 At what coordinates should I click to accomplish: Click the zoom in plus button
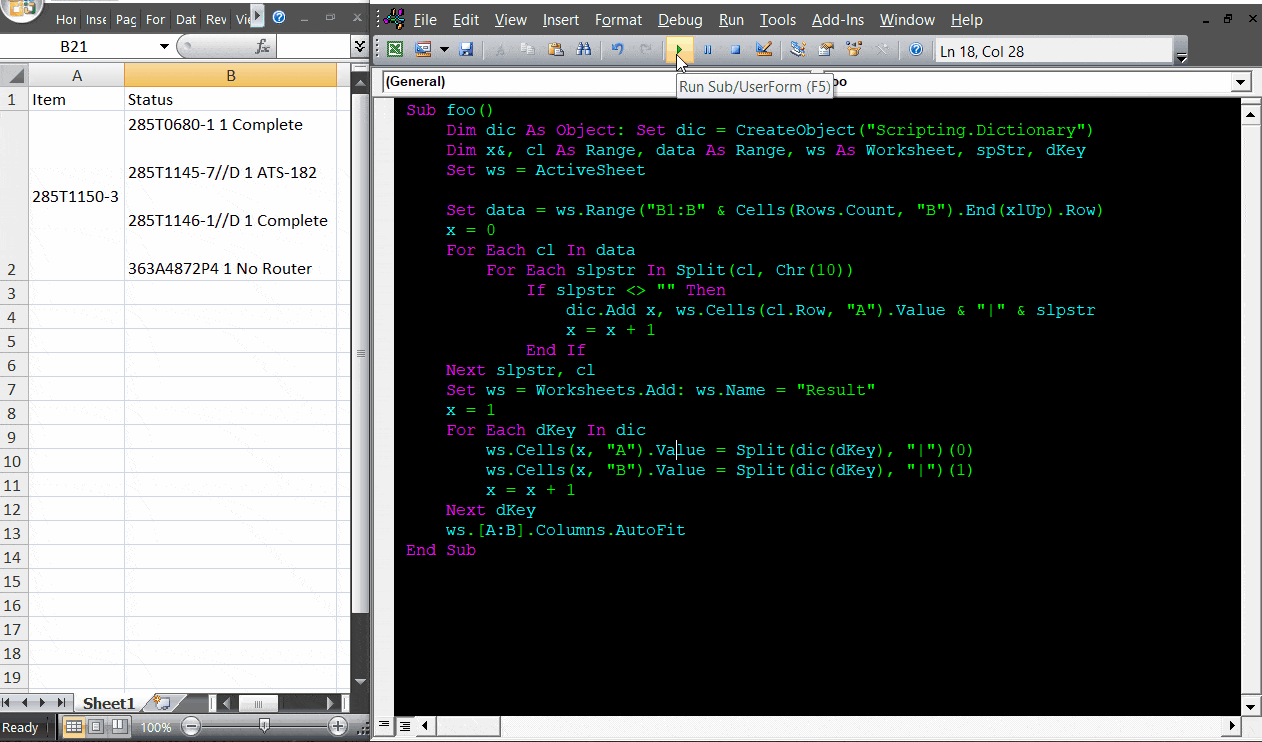coord(338,727)
